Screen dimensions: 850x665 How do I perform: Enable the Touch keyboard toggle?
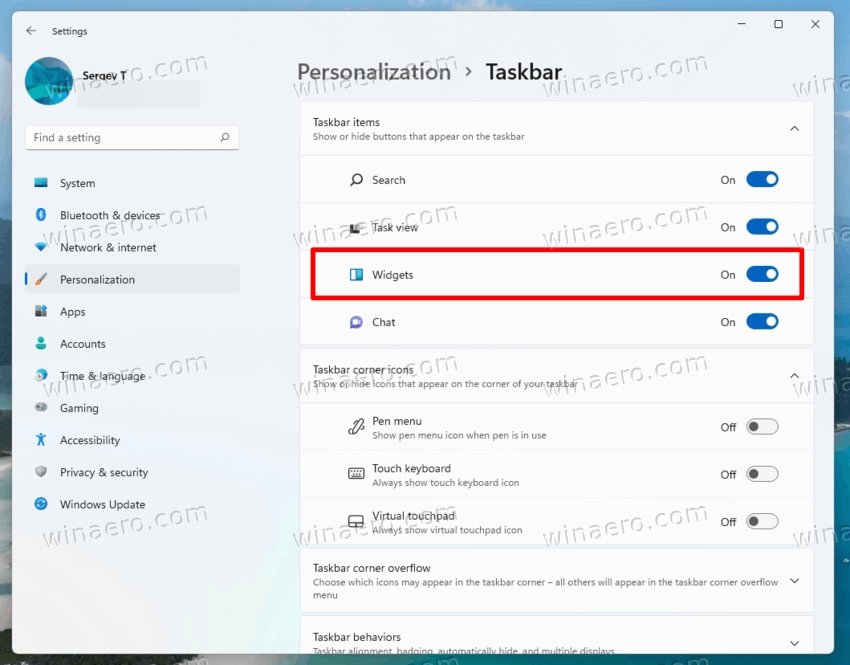[x=762, y=474]
